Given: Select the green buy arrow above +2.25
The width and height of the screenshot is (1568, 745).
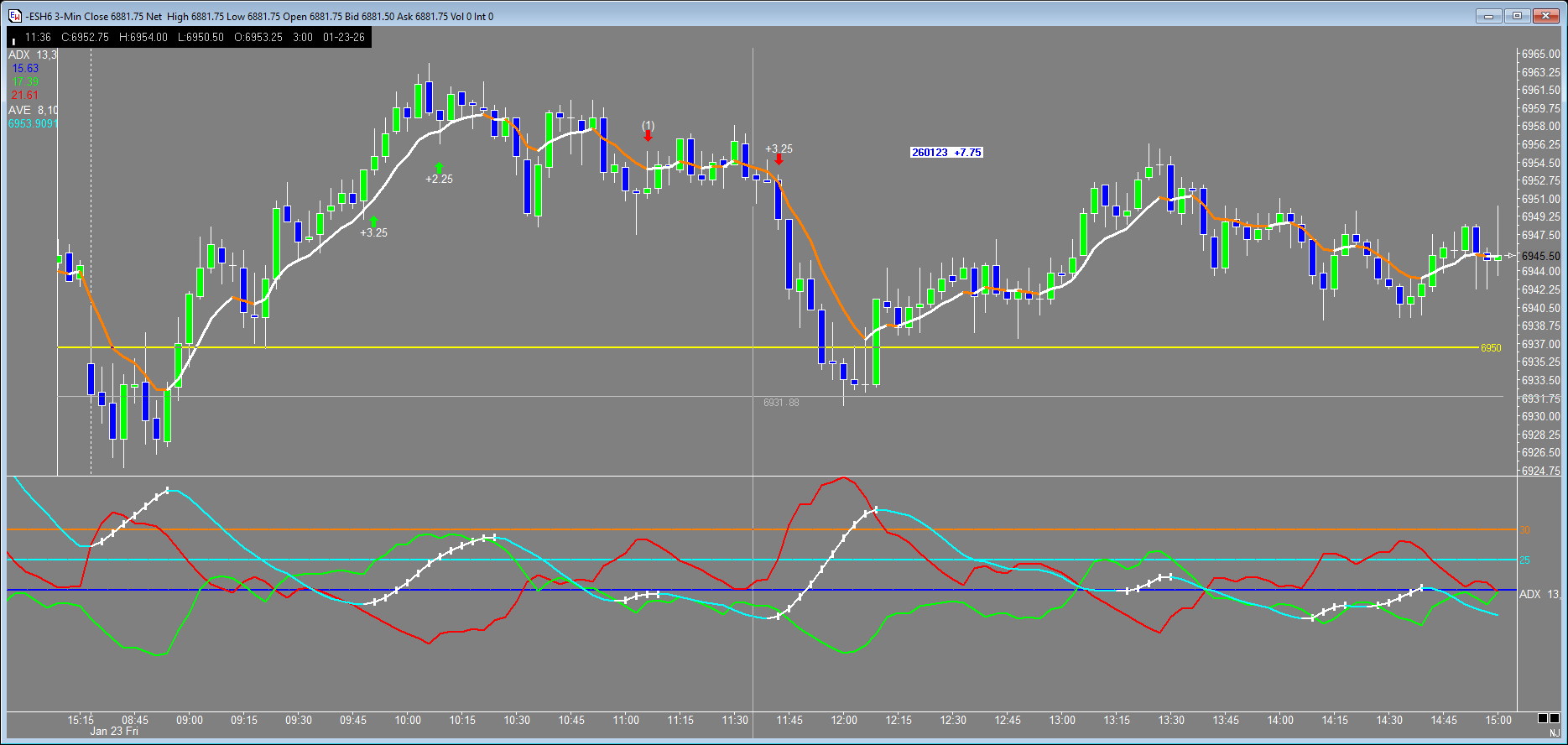Looking at the screenshot, I should 439,167.
